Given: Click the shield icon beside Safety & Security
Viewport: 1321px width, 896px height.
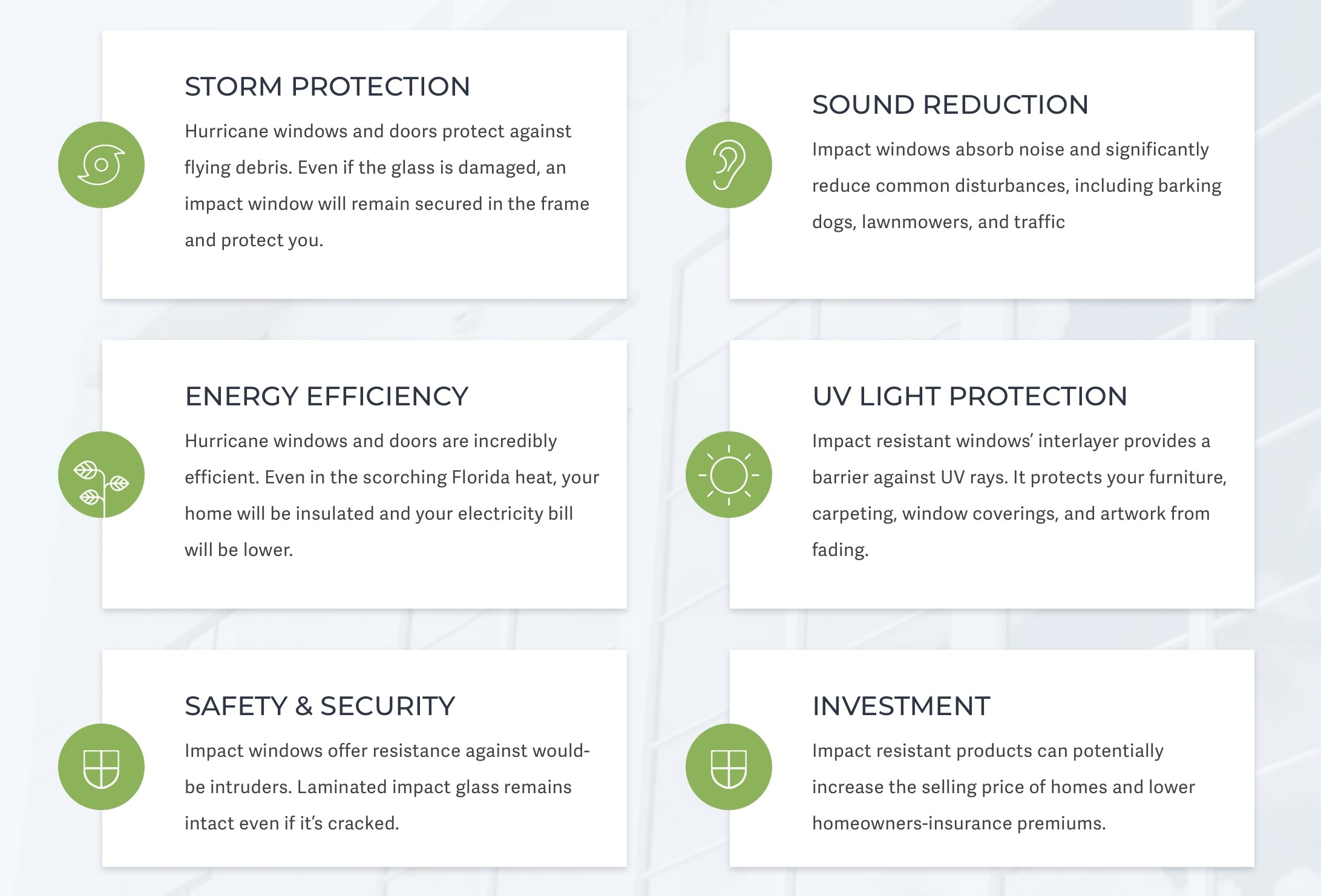Looking at the screenshot, I should [101, 767].
